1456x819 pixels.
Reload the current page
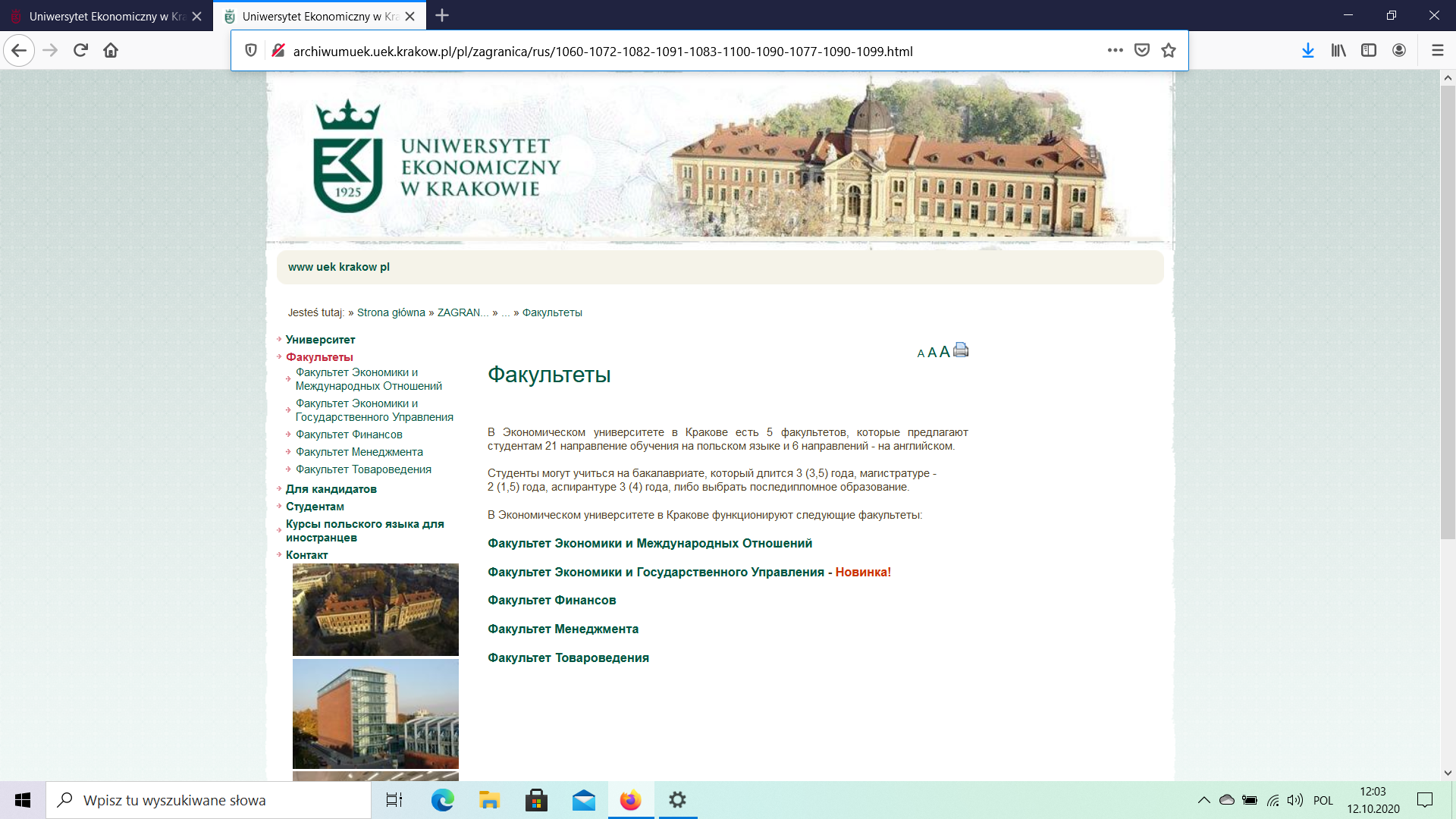click(x=80, y=51)
